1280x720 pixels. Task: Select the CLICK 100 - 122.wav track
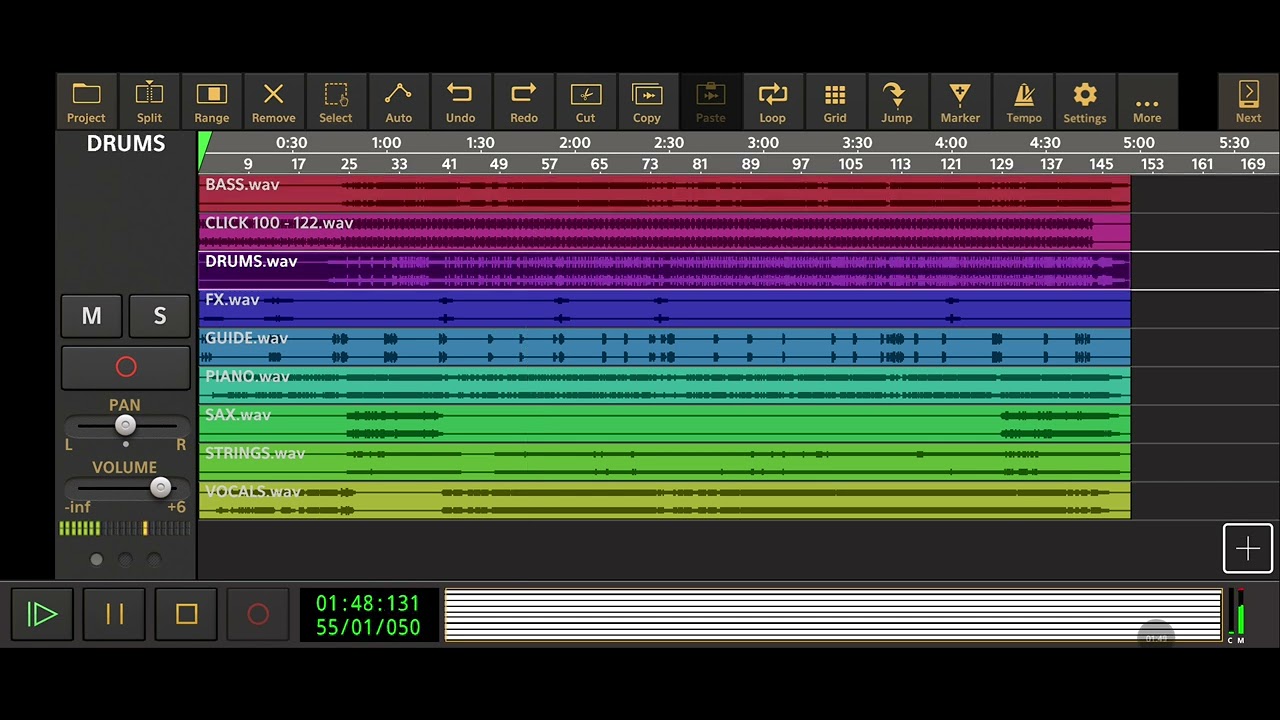point(664,232)
